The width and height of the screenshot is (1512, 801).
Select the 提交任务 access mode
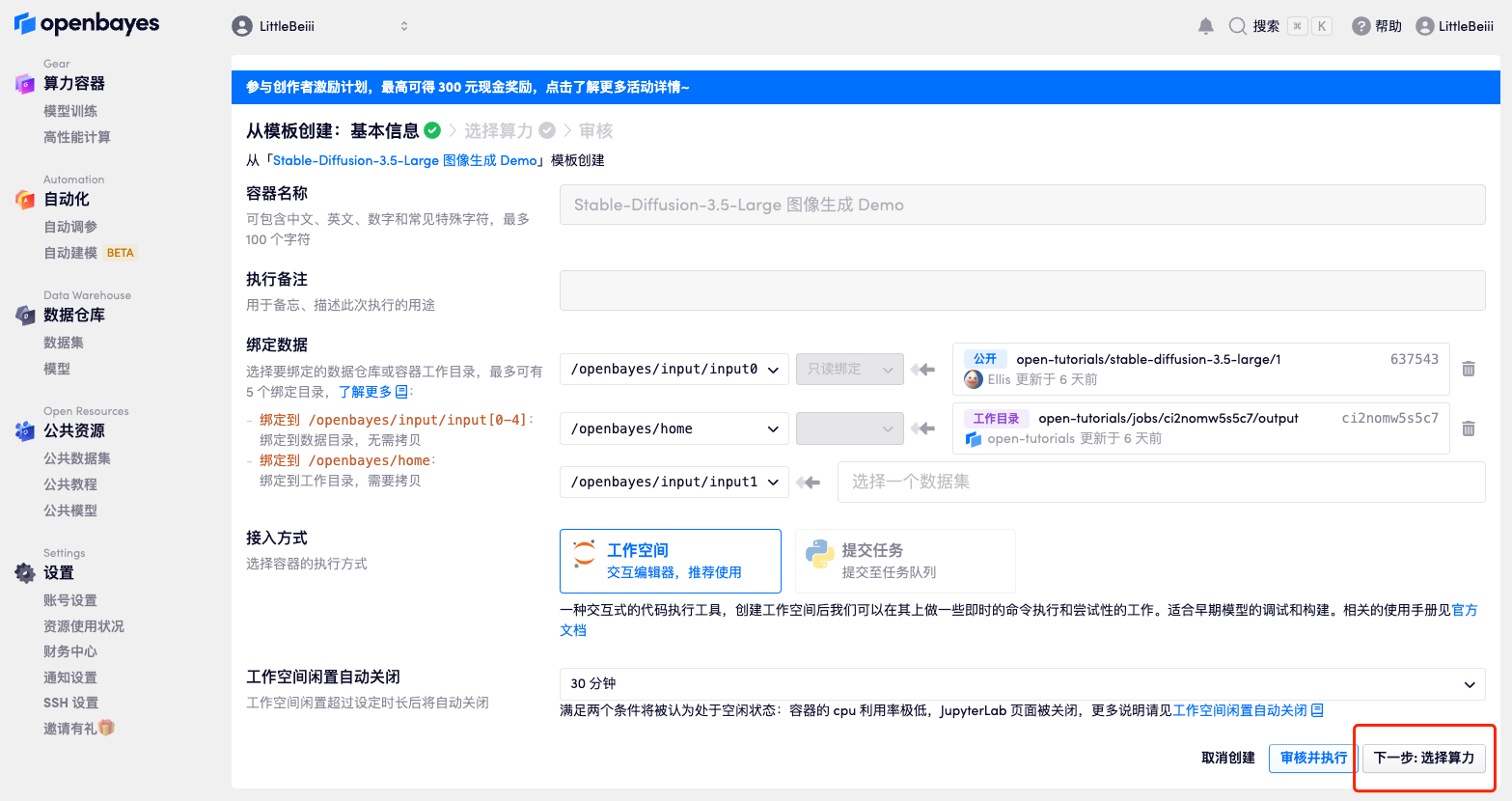(x=904, y=561)
